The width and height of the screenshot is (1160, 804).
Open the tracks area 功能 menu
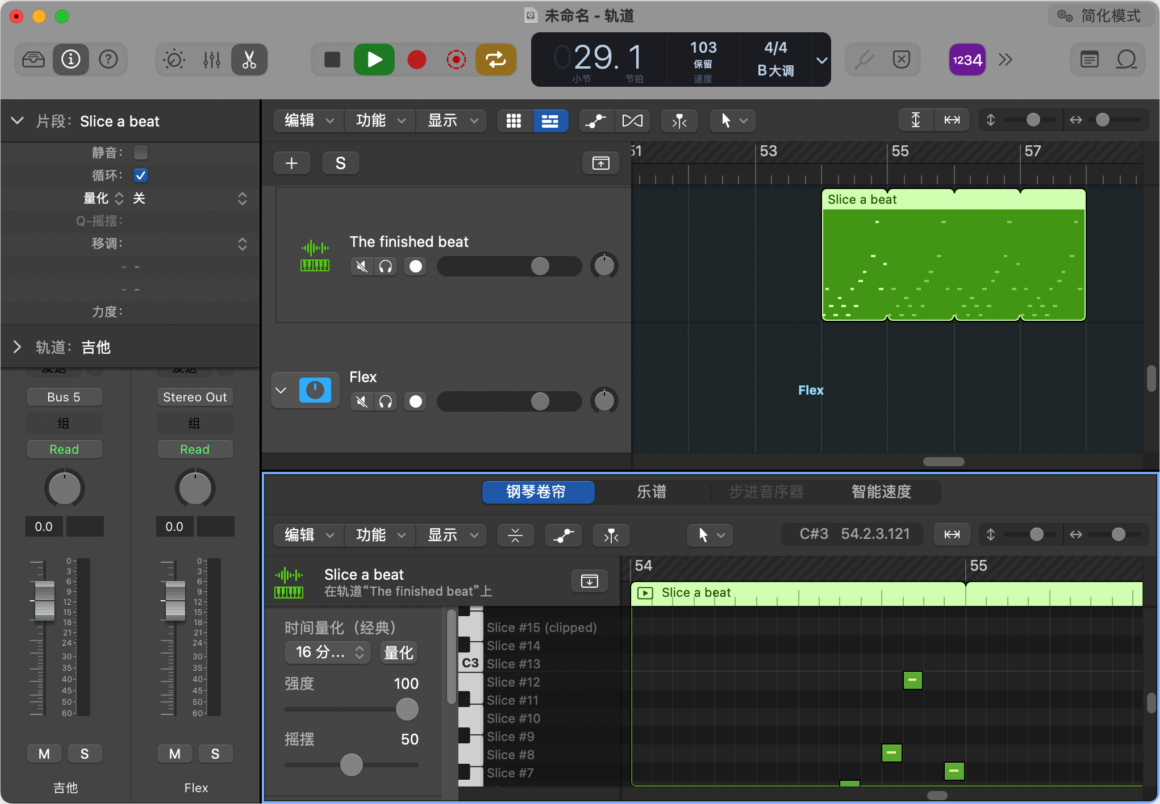click(380, 121)
